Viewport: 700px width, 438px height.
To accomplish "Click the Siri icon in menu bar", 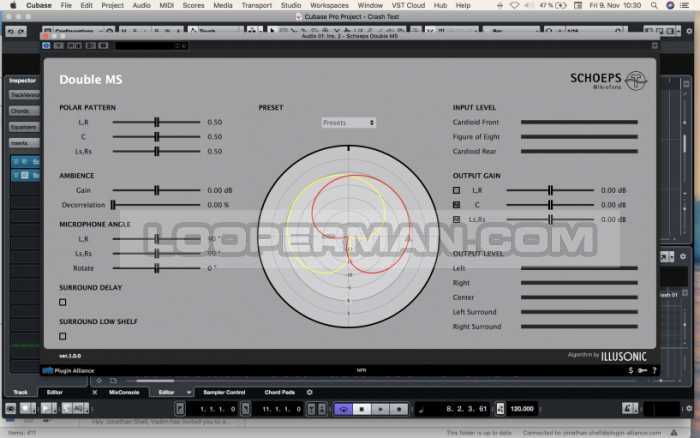I will pos(670,5).
